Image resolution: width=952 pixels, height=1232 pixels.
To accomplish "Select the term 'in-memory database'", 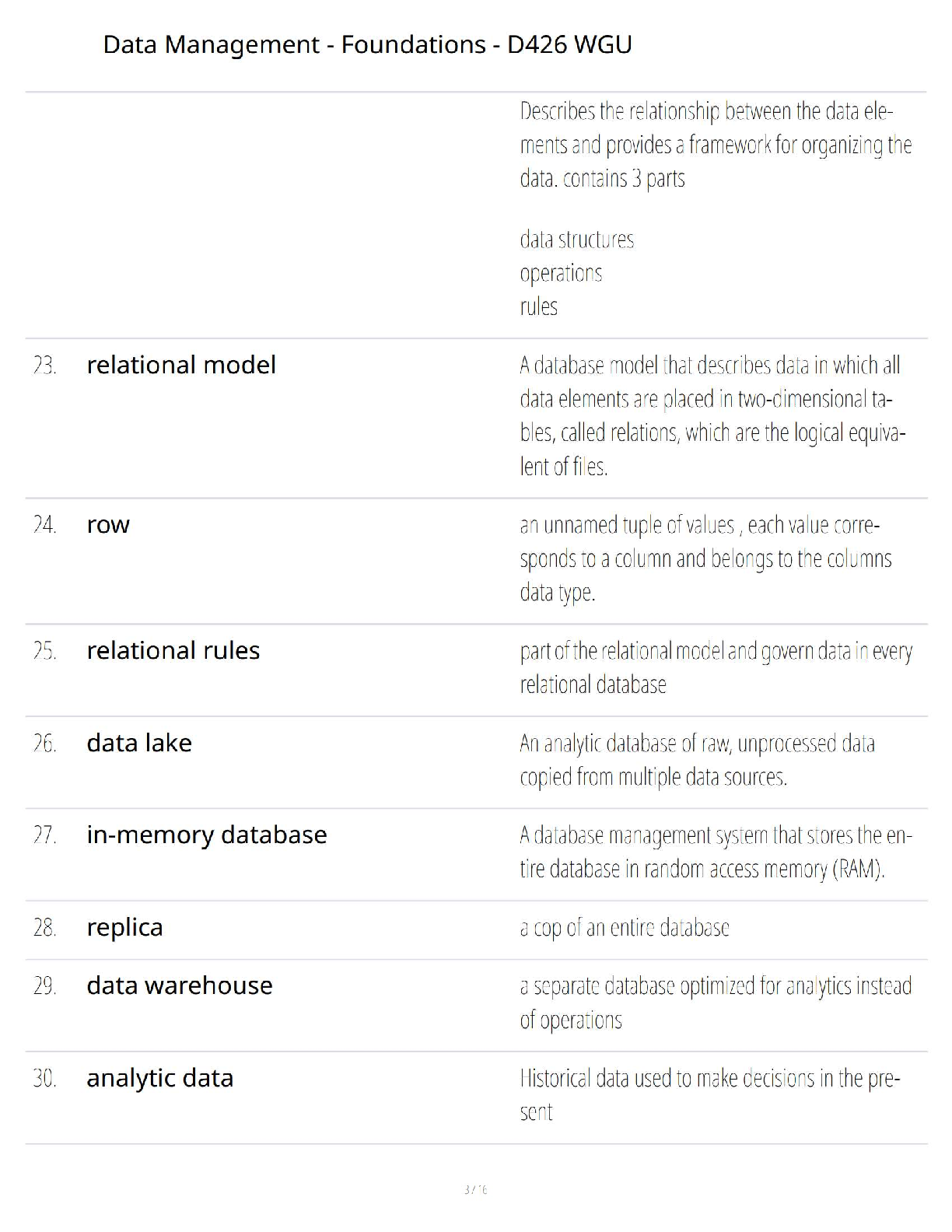I will [x=207, y=835].
